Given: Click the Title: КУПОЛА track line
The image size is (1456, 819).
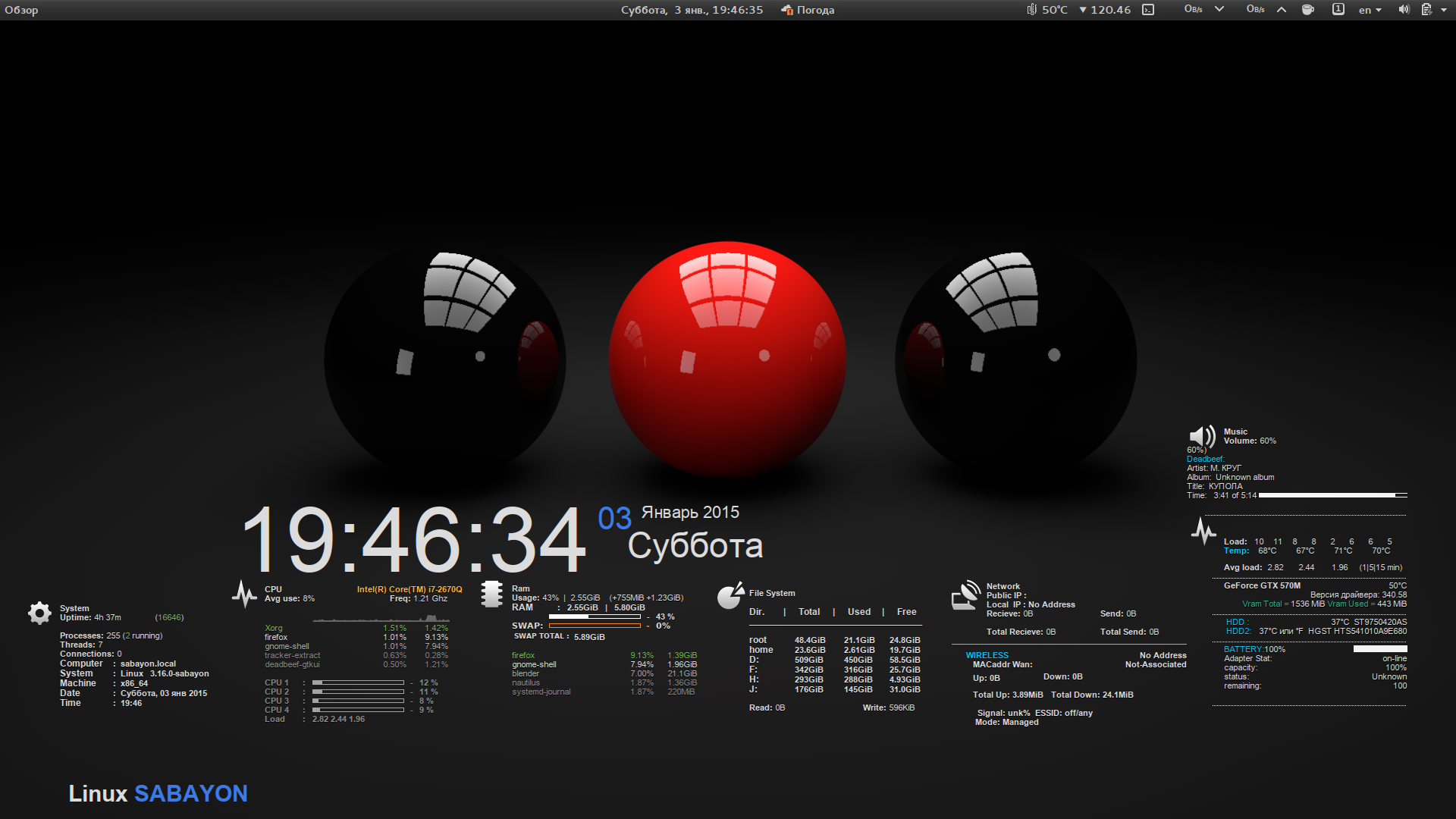Looking at the screenshot, I should click(x=1215, y=486).
